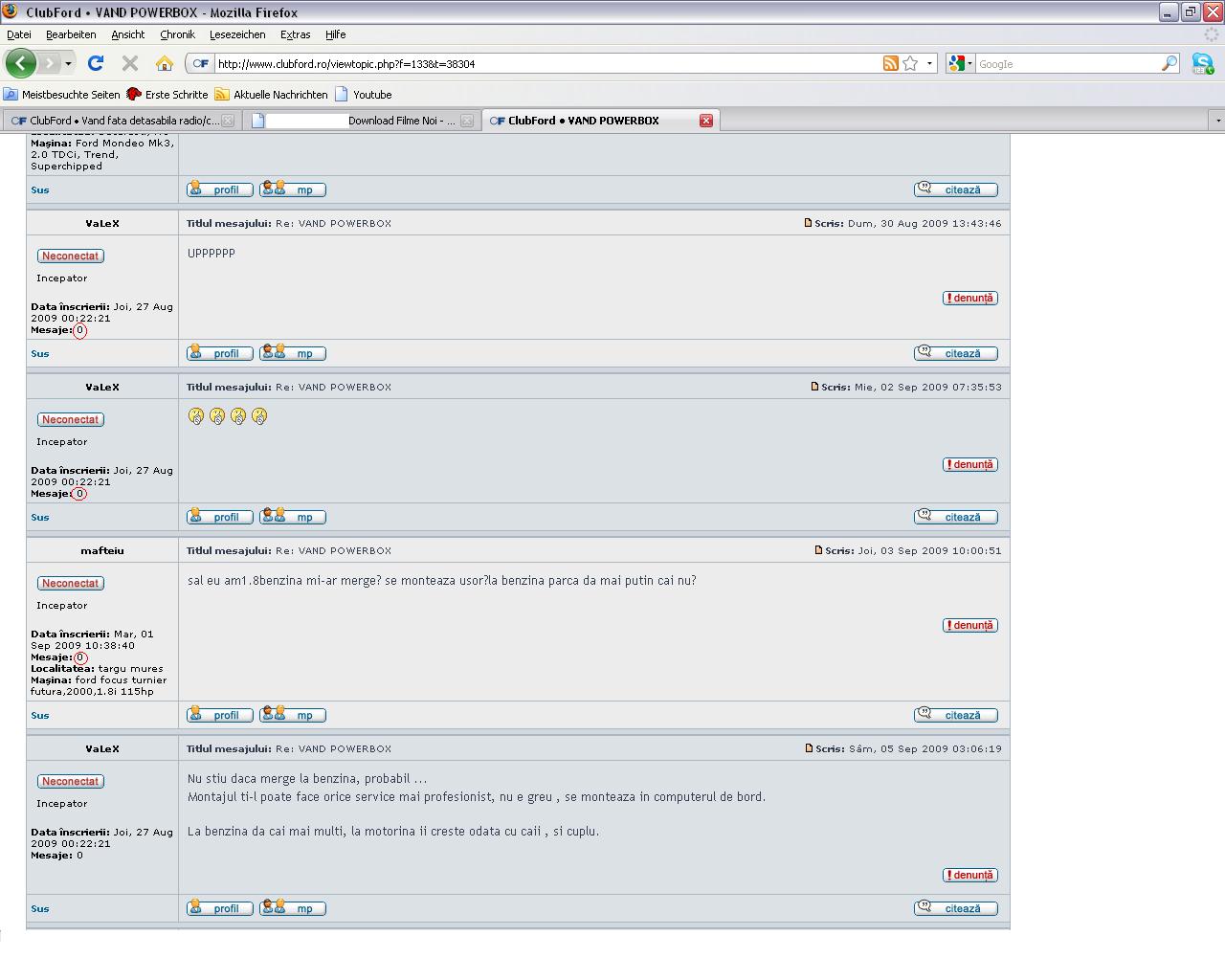Viewport: 1225px width, 980px height.
Task: Open the back/forward history dropdown arrow
Action: [68, 64]
